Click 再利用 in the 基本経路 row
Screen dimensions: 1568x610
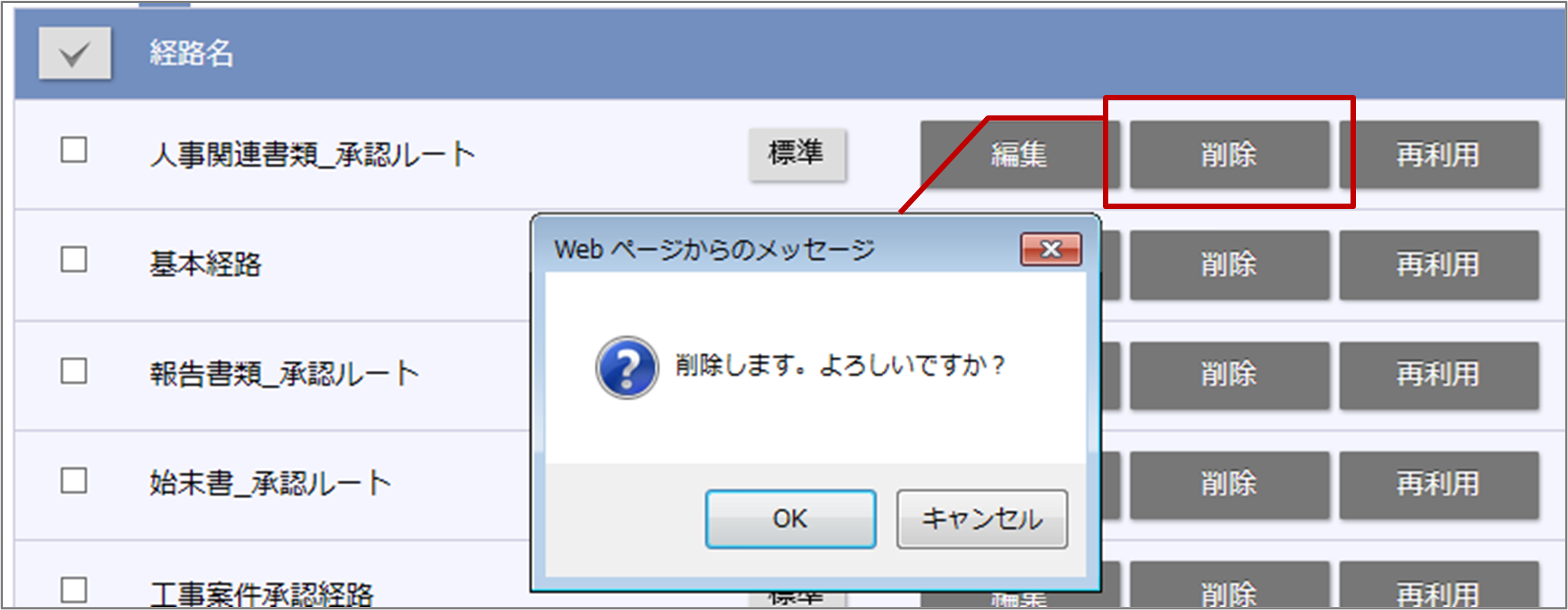tap(1438, 265)
